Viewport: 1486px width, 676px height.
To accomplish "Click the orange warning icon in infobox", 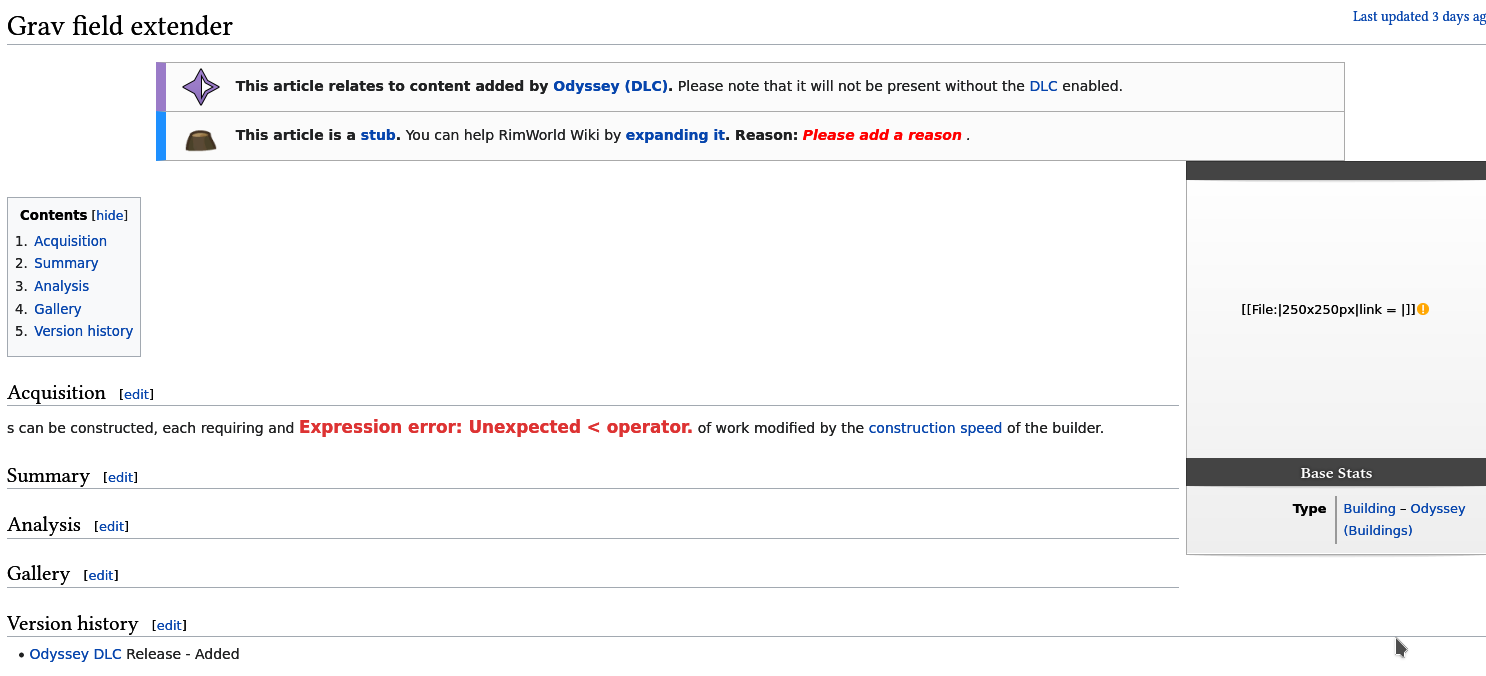I will (x=1423, y=309).
